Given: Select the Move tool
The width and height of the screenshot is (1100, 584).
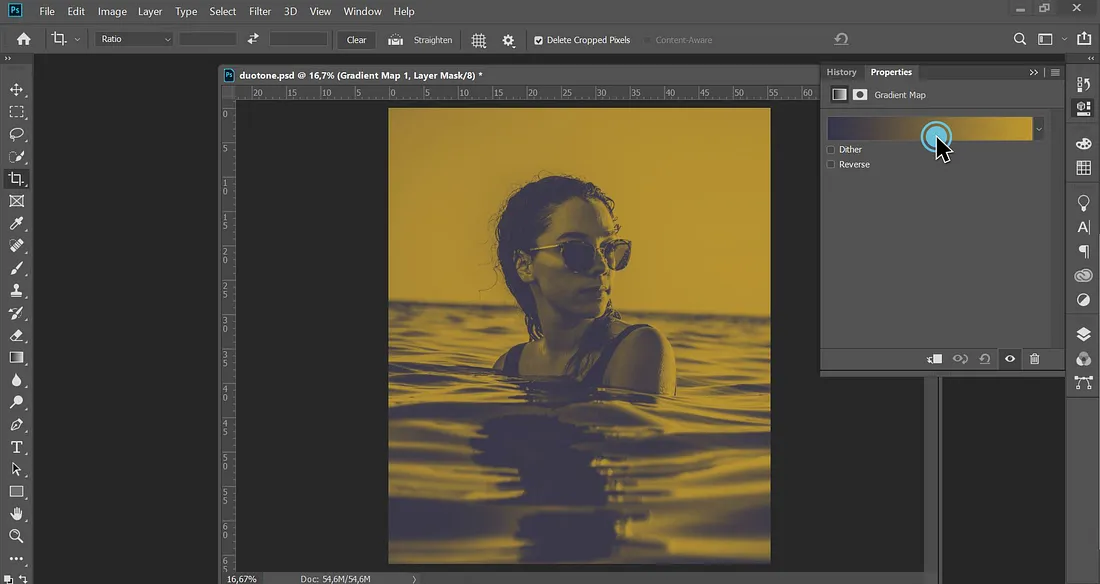Looking at the screenshot, I should coord(16,90).
